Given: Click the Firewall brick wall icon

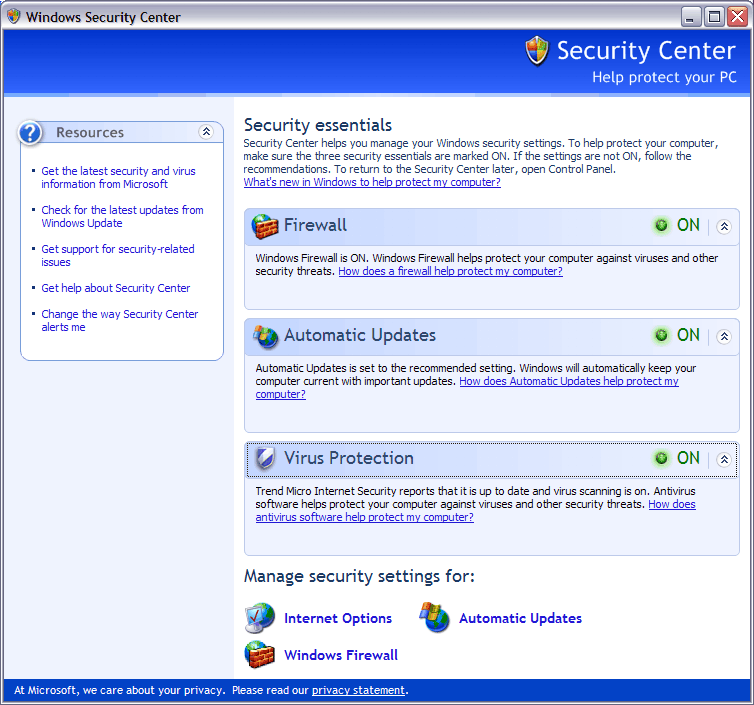Looking at the screenshot, I should coord(265,226).
